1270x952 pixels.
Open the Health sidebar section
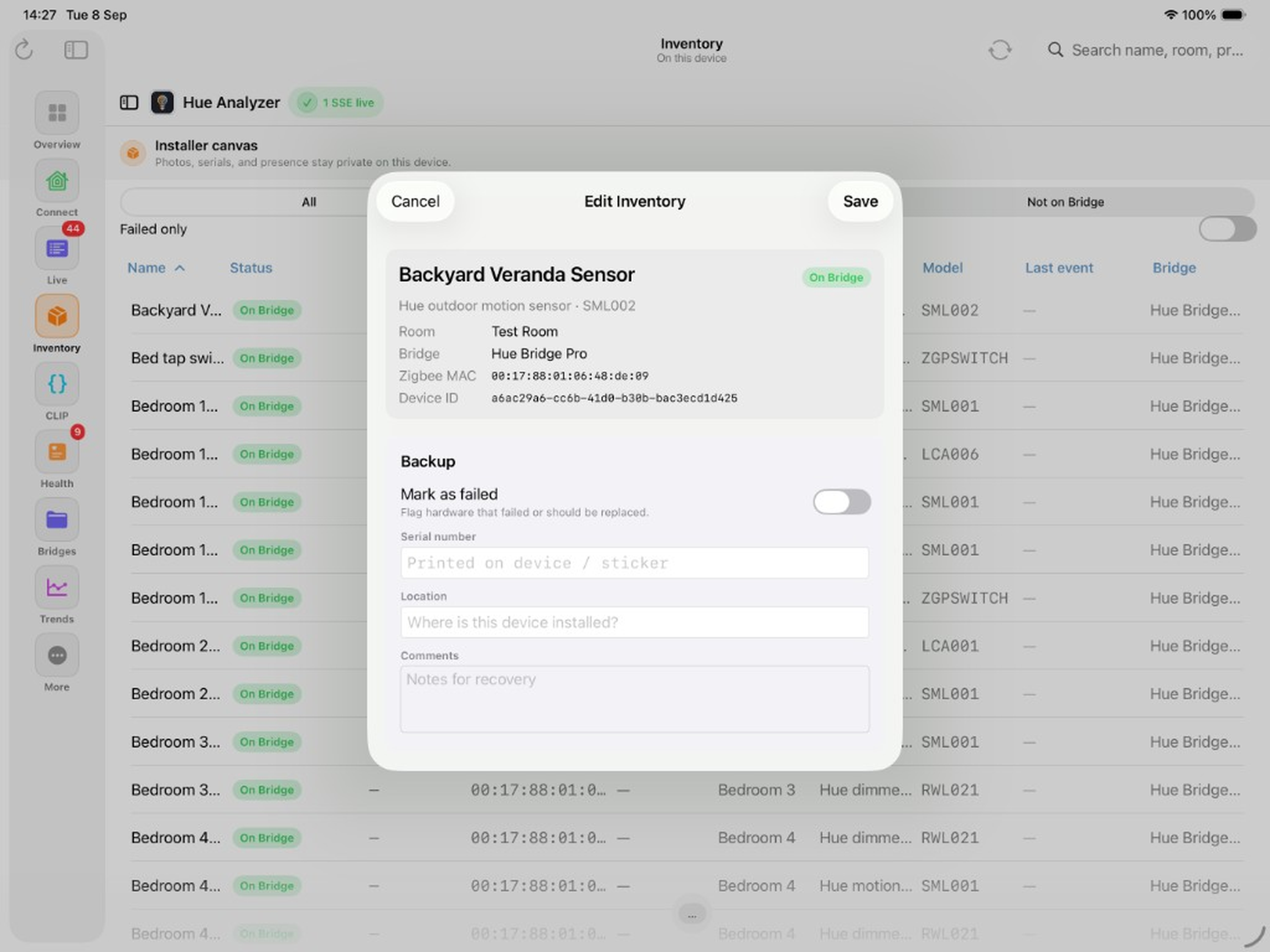[x=57, y=452]
